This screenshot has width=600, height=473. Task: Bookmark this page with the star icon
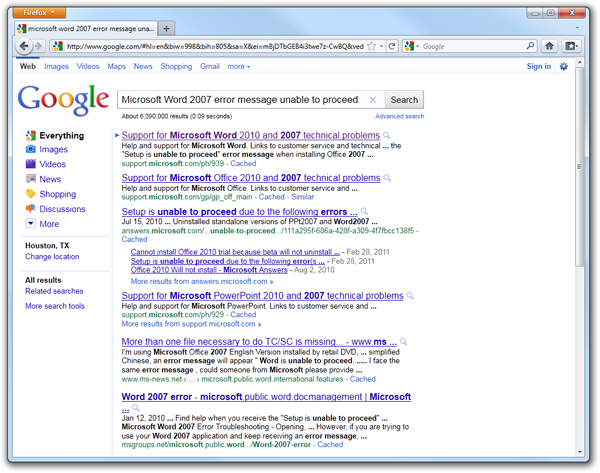click(x=371, y=46)
